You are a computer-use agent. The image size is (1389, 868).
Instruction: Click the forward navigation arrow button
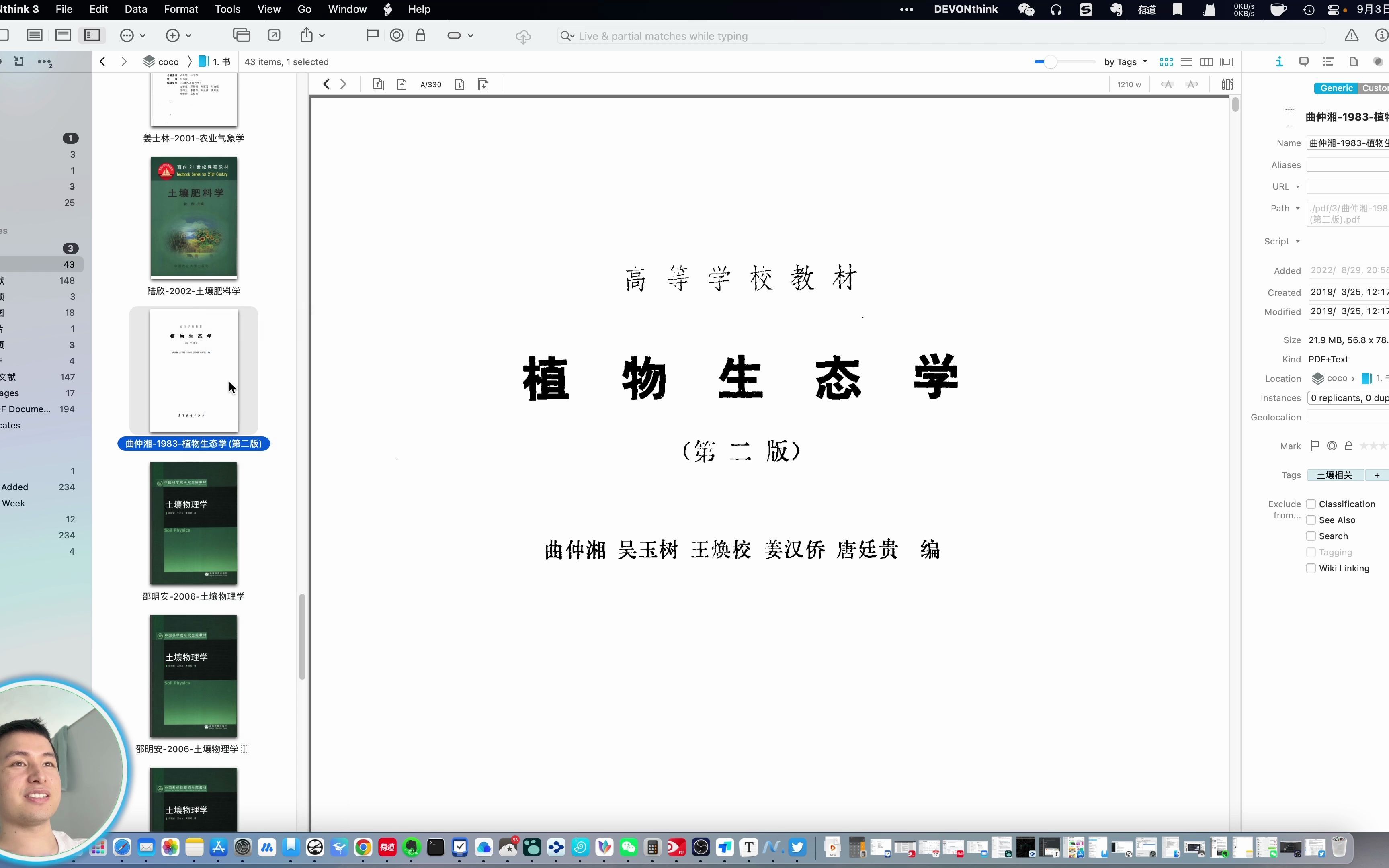[x=124, y=61]
